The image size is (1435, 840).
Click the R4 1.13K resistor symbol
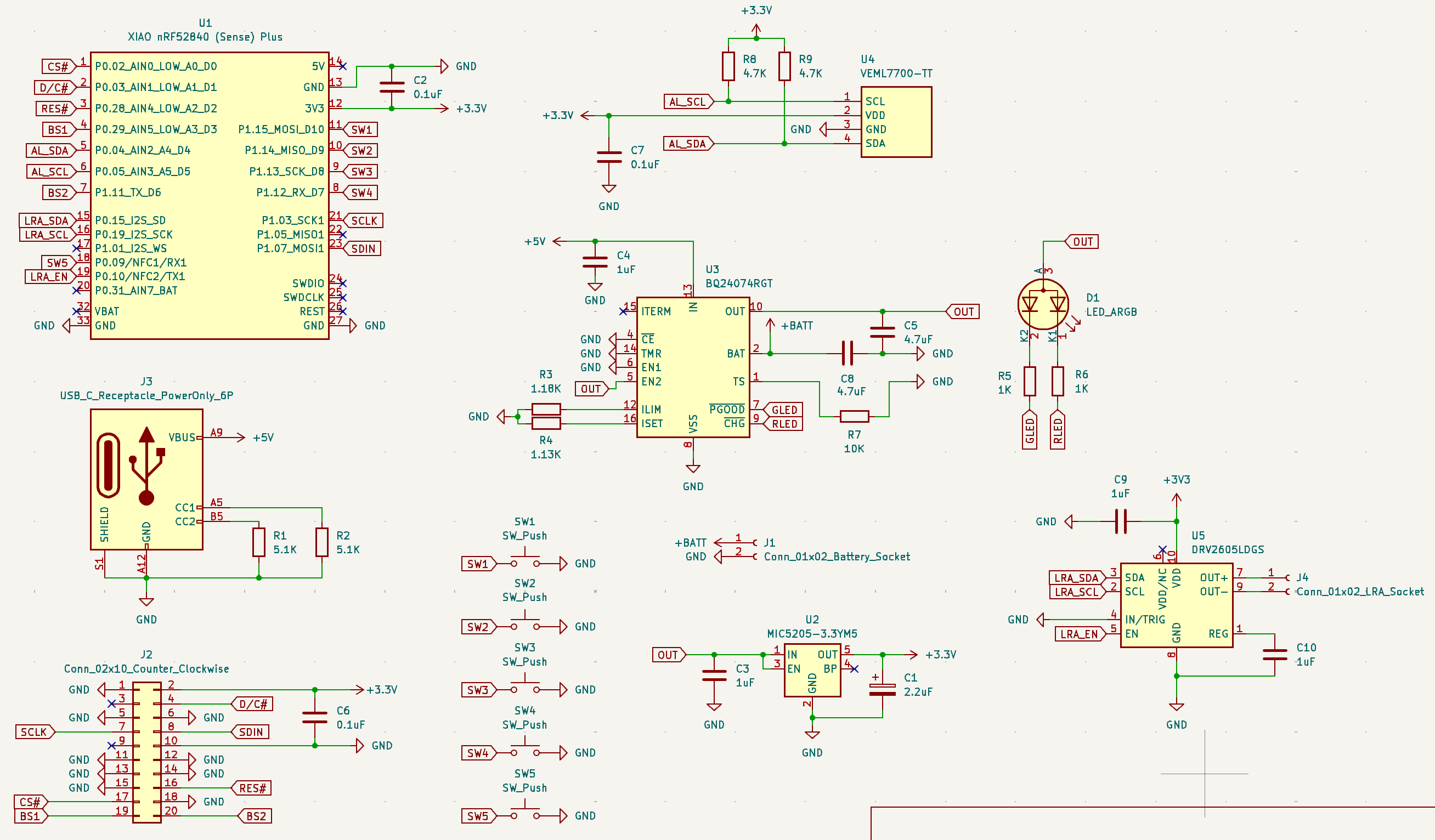pos(546,423)
